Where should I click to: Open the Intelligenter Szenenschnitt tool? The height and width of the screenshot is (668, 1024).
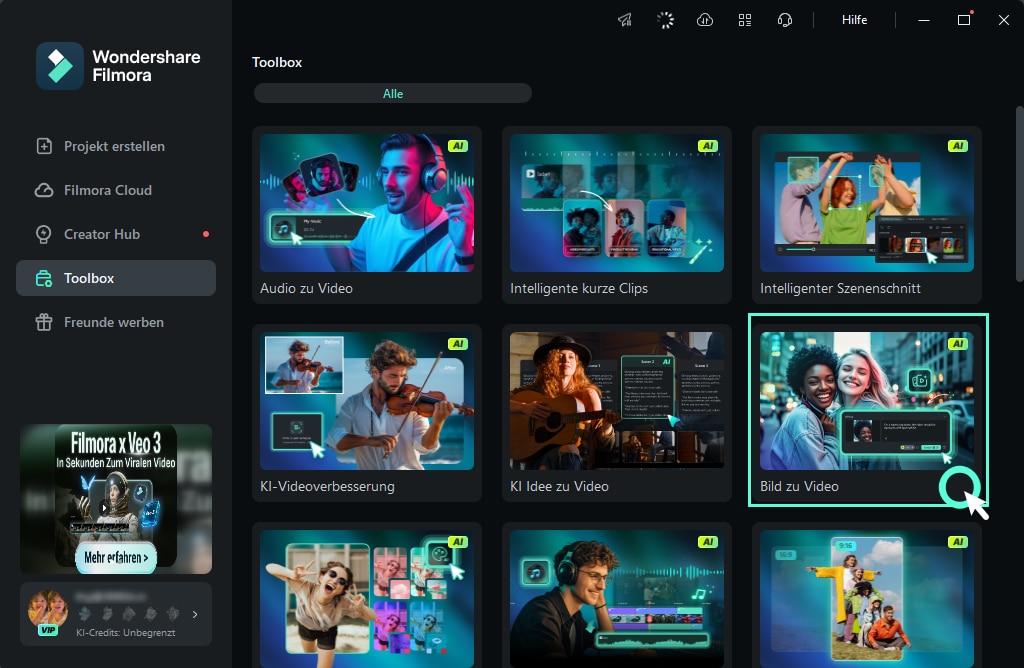[867, 215]
